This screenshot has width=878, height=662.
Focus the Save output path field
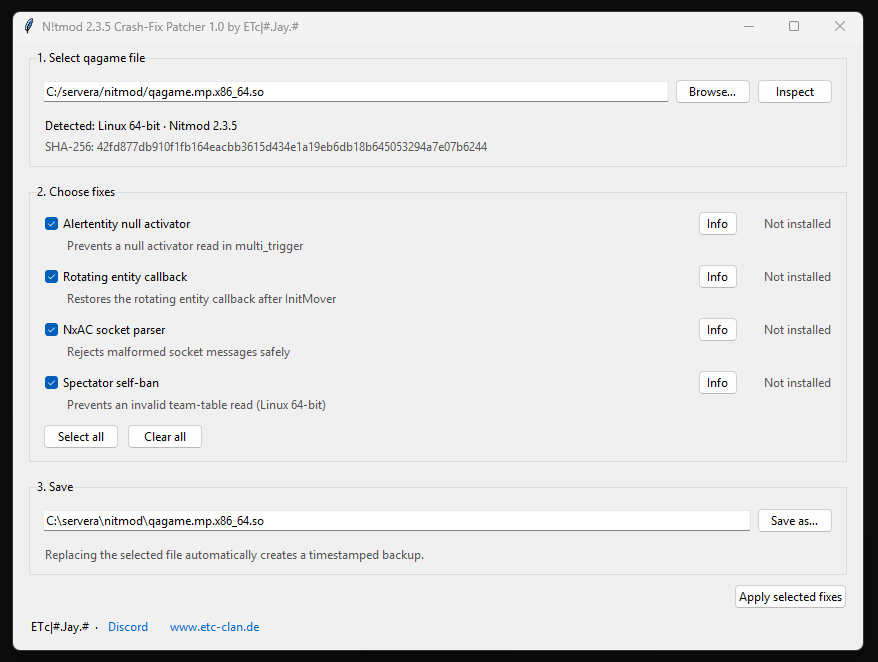point(397,521)
